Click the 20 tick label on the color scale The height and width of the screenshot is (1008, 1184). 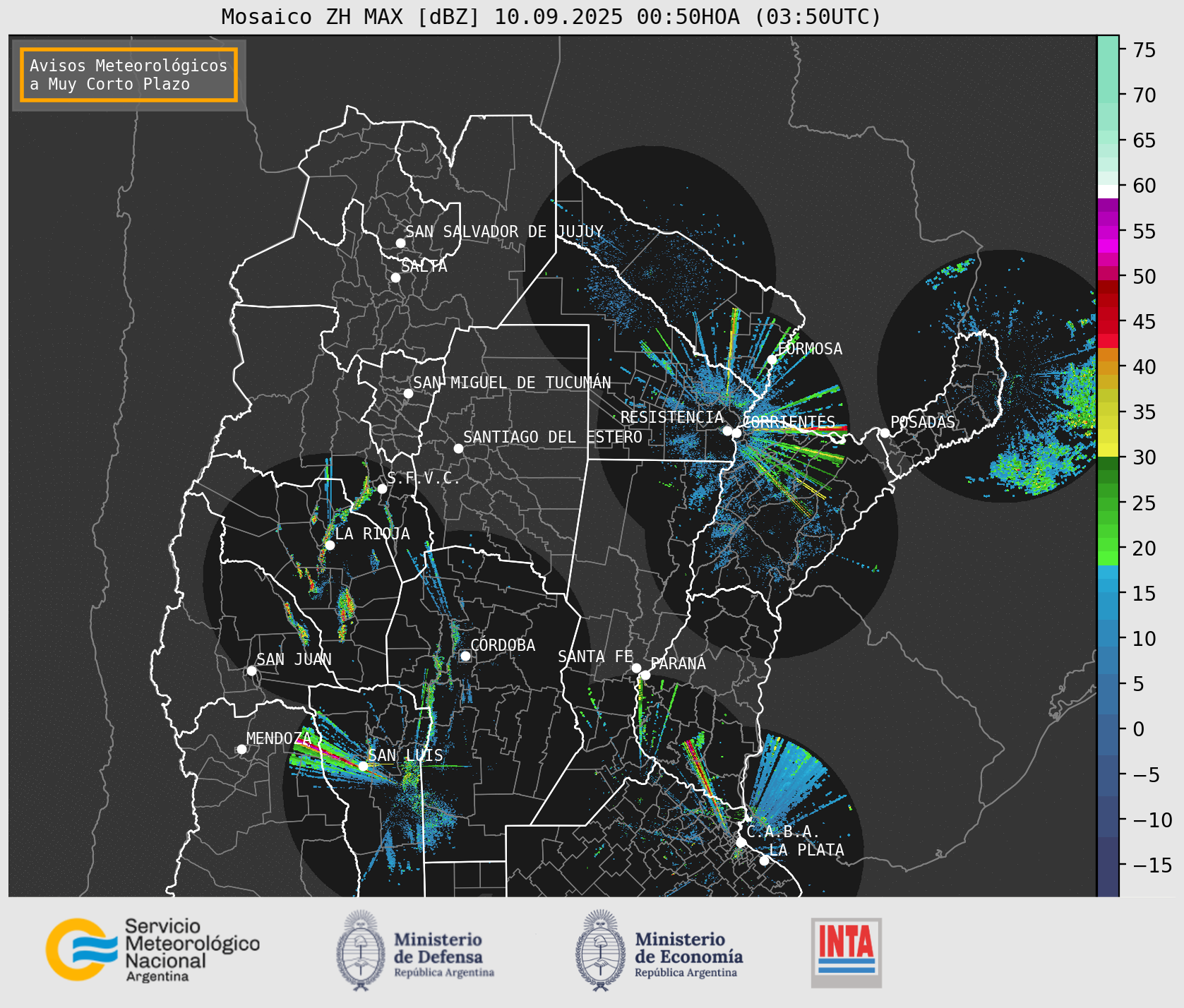click(x=1144, y=548)
